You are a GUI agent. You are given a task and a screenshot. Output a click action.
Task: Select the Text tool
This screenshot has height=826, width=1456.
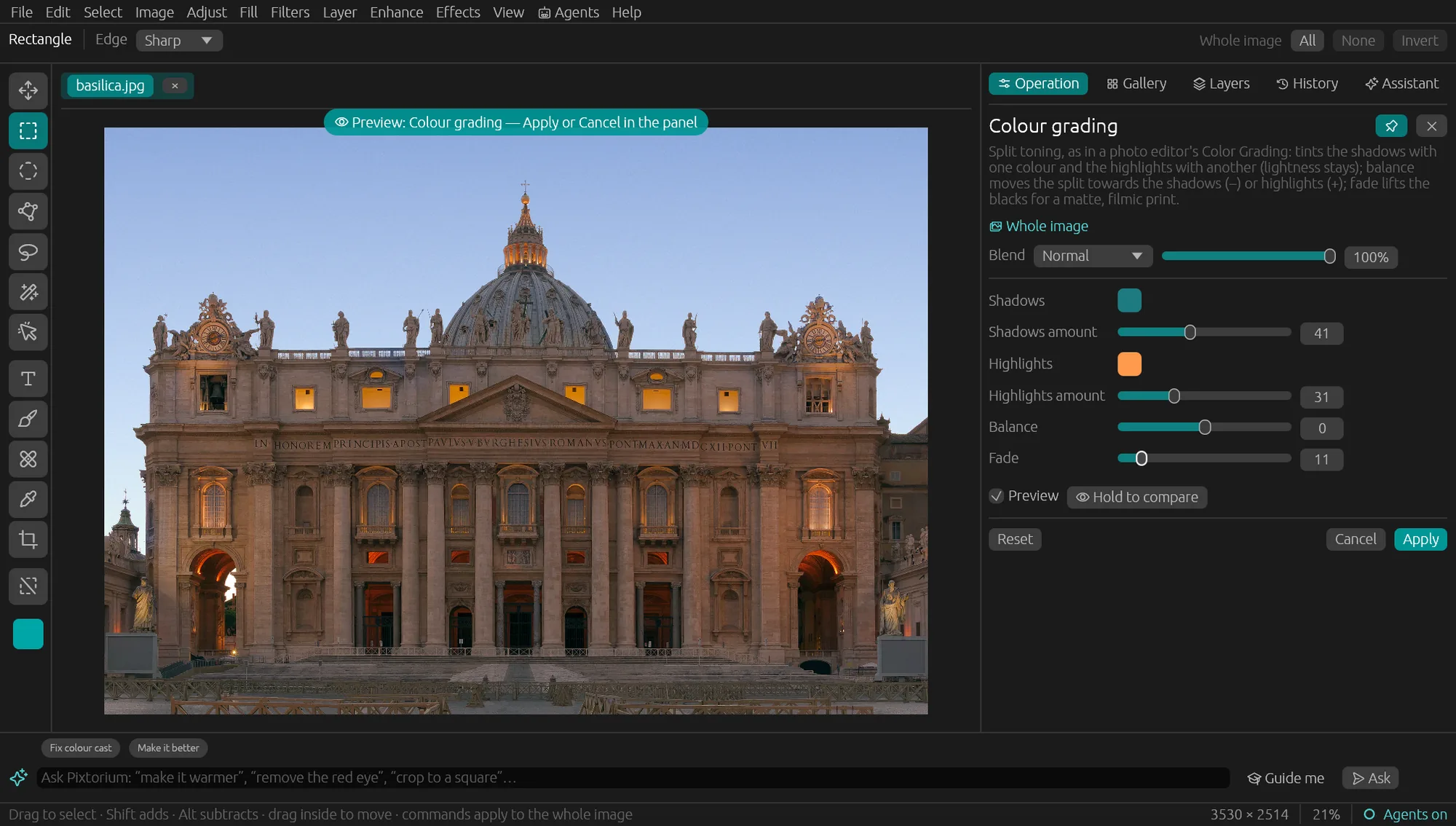point(28,379)
